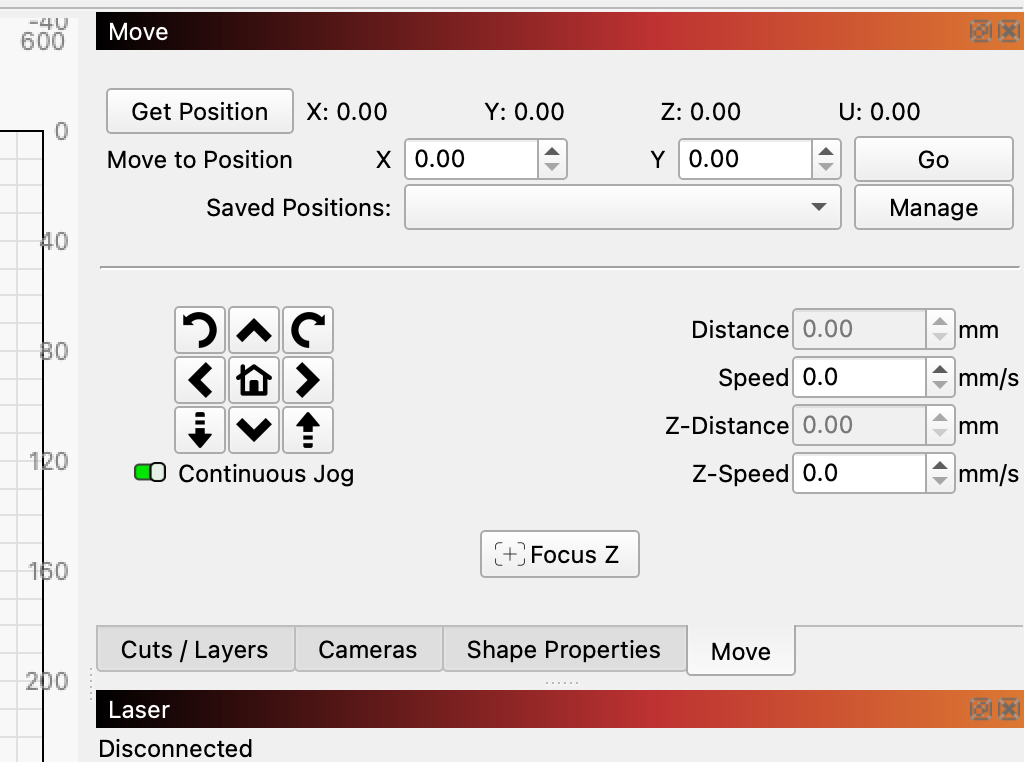Viewport: 1024px width, 762px height.
Task: Decrease the Move to Position Y value with the stepper
Action: [x=825, y=168]
